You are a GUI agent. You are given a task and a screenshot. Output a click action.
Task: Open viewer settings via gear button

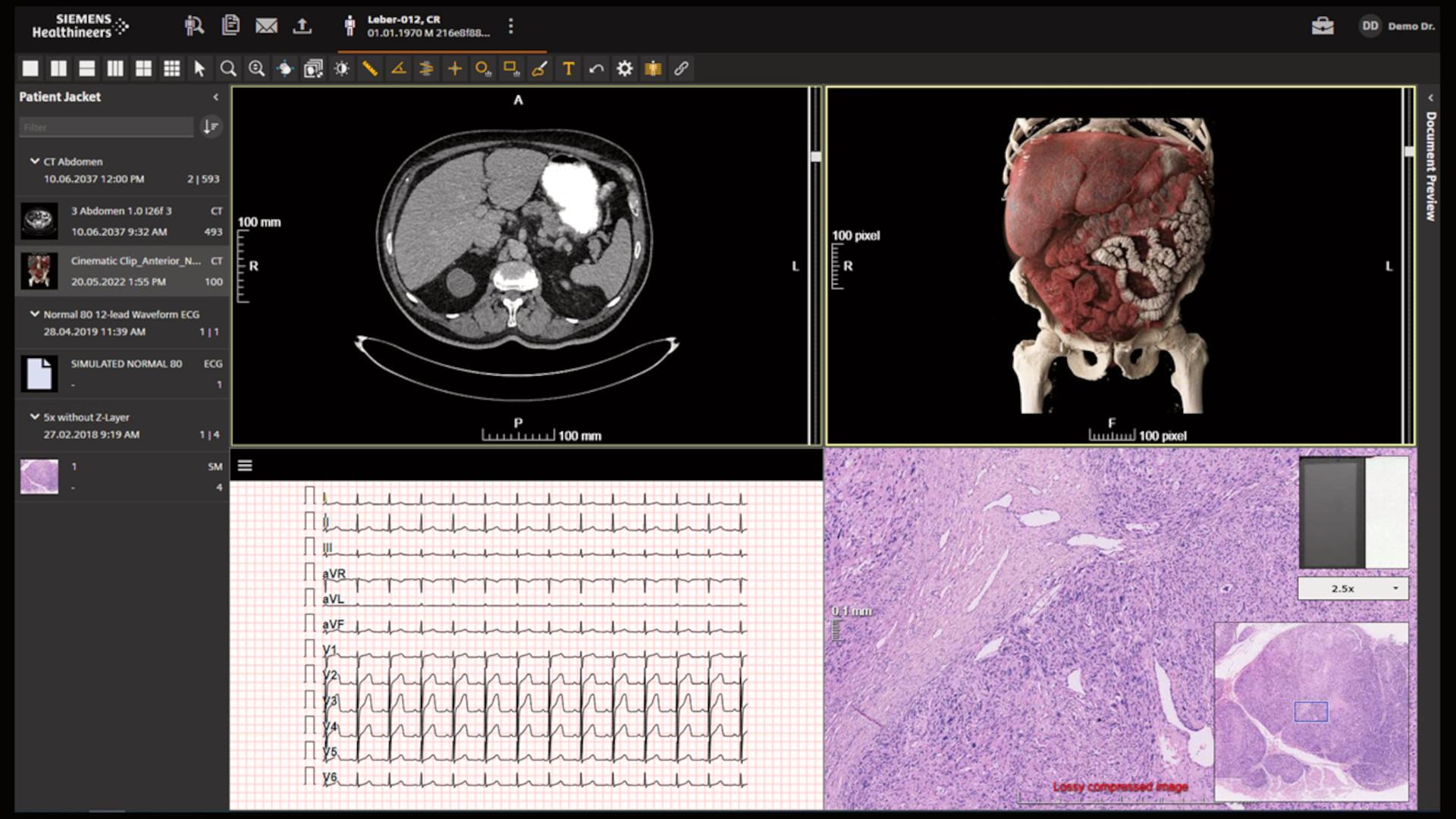(624, 68)
